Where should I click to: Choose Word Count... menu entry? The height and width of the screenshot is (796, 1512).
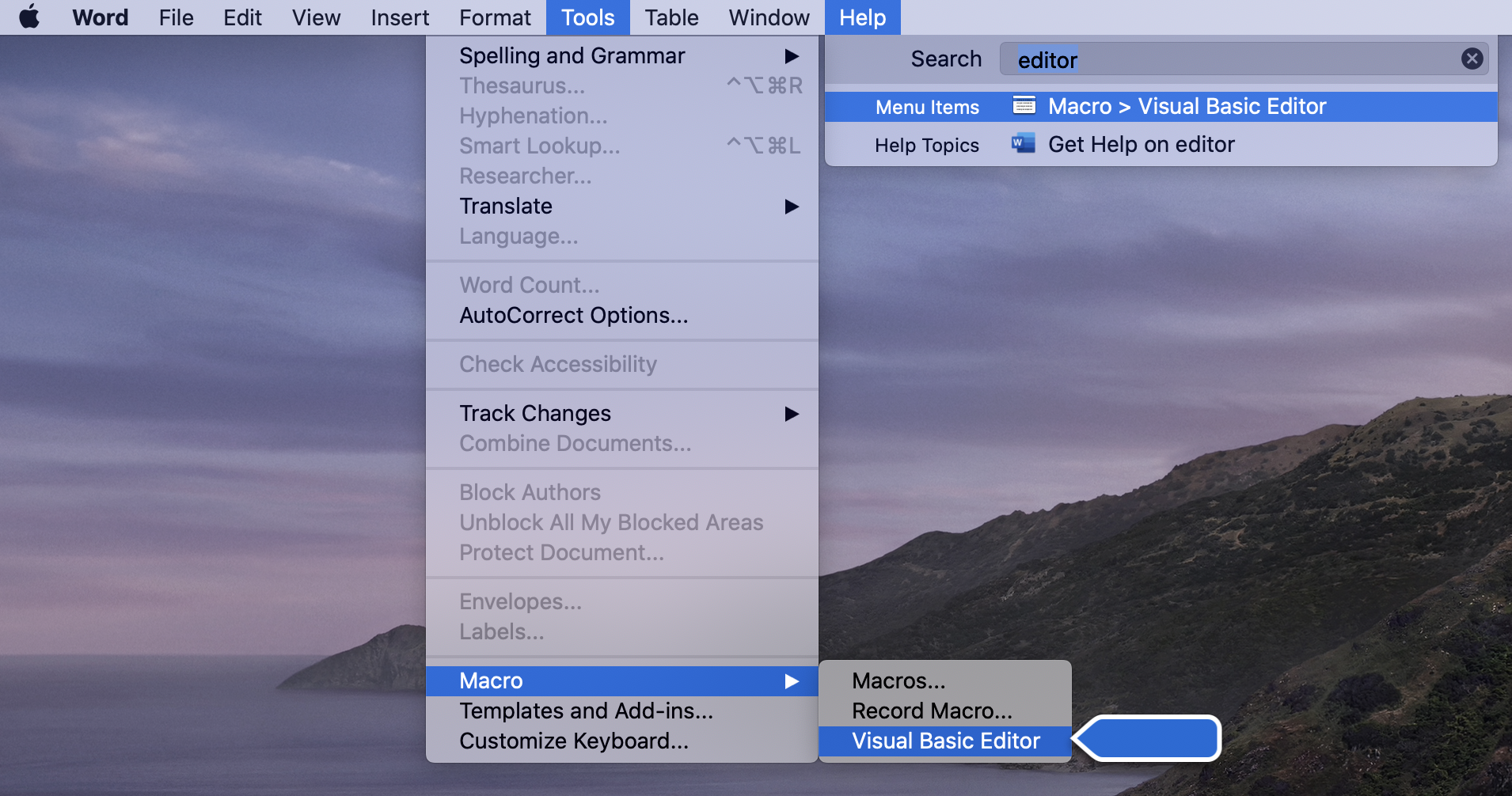pos(622,286)
